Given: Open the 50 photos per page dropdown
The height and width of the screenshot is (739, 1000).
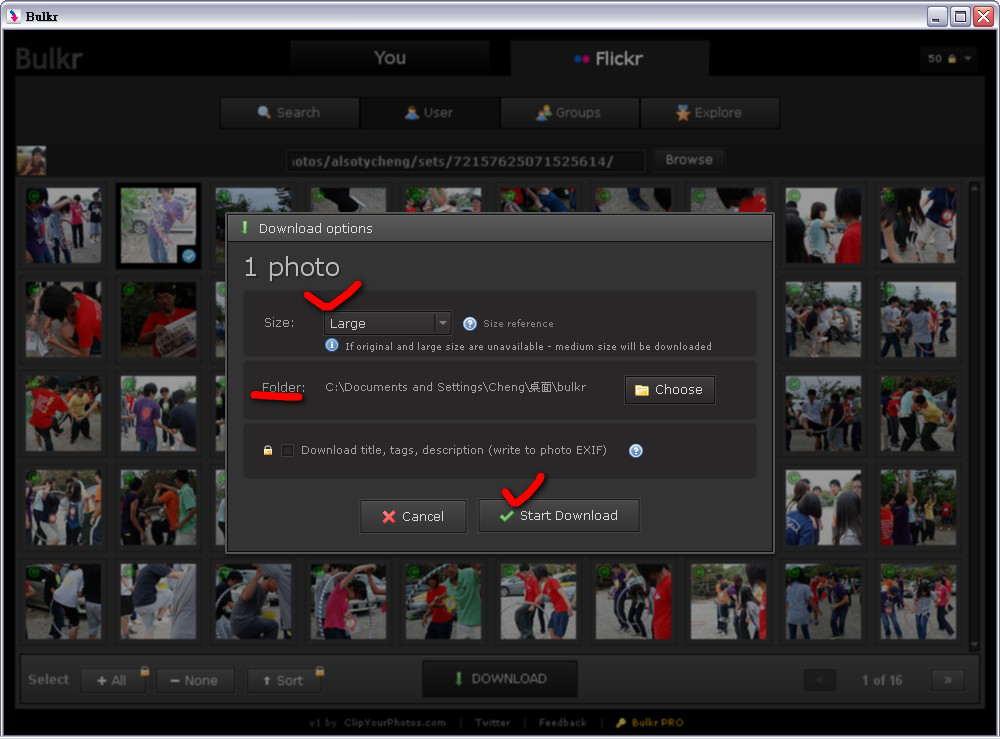Looking at the screenshot, I should [x=949, y=59].
